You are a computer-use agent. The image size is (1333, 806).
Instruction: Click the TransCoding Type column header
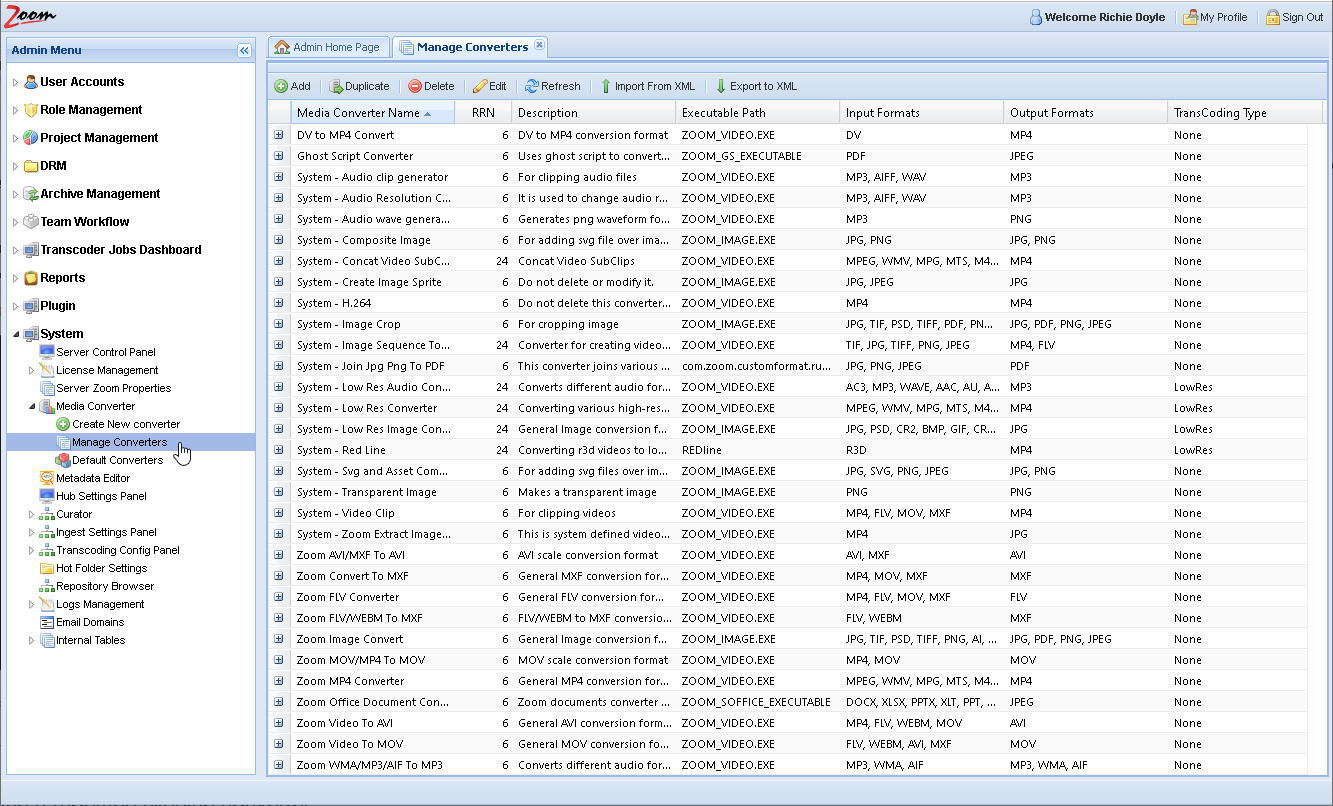tap(1246, 113)
